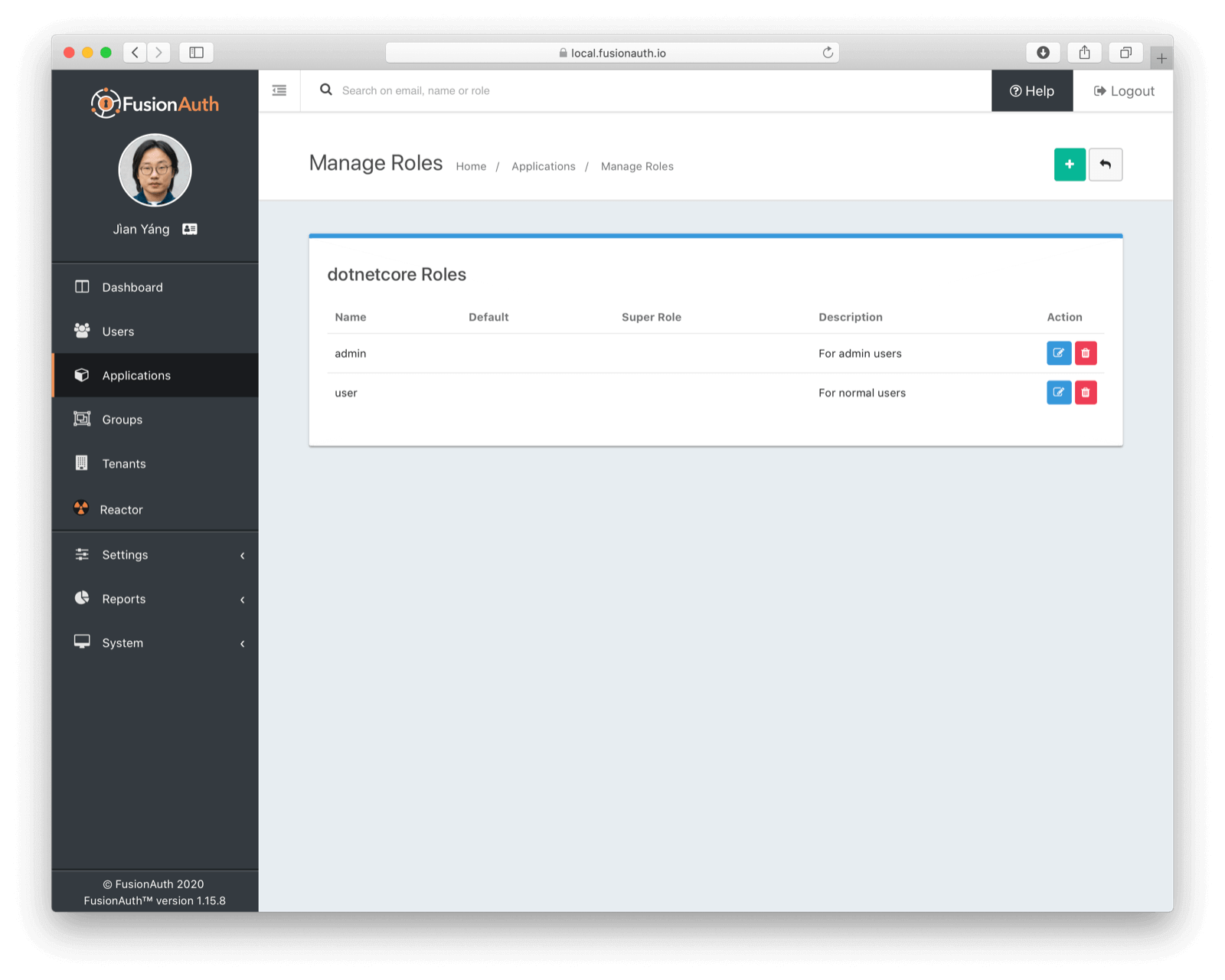Click the Default column header
Viewport: 1225px width, 980px height.
pyautogui.click(x=488, y=317)
